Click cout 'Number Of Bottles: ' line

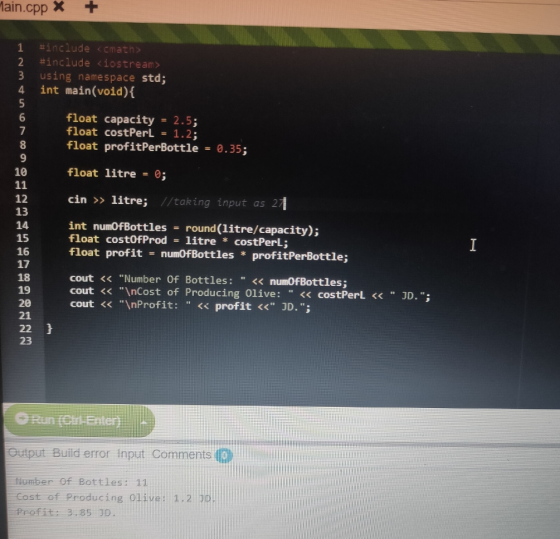click(x=208, y=280)
